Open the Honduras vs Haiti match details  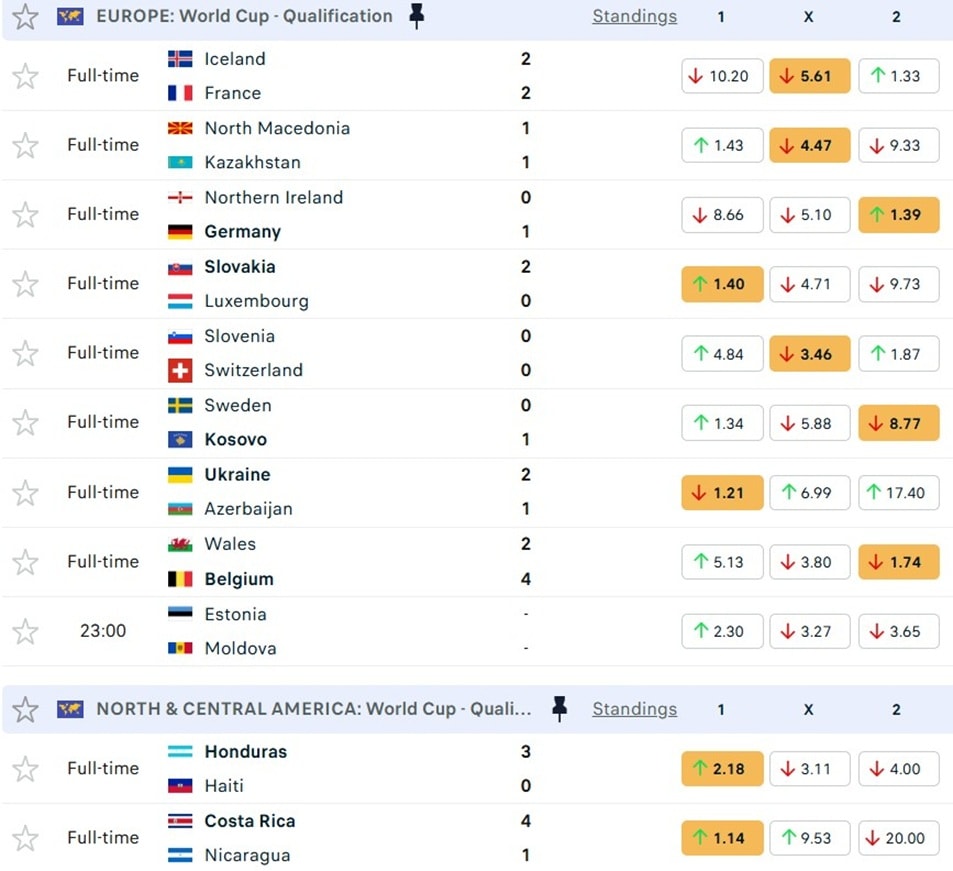pyautogui.click(x=350, y=769)
